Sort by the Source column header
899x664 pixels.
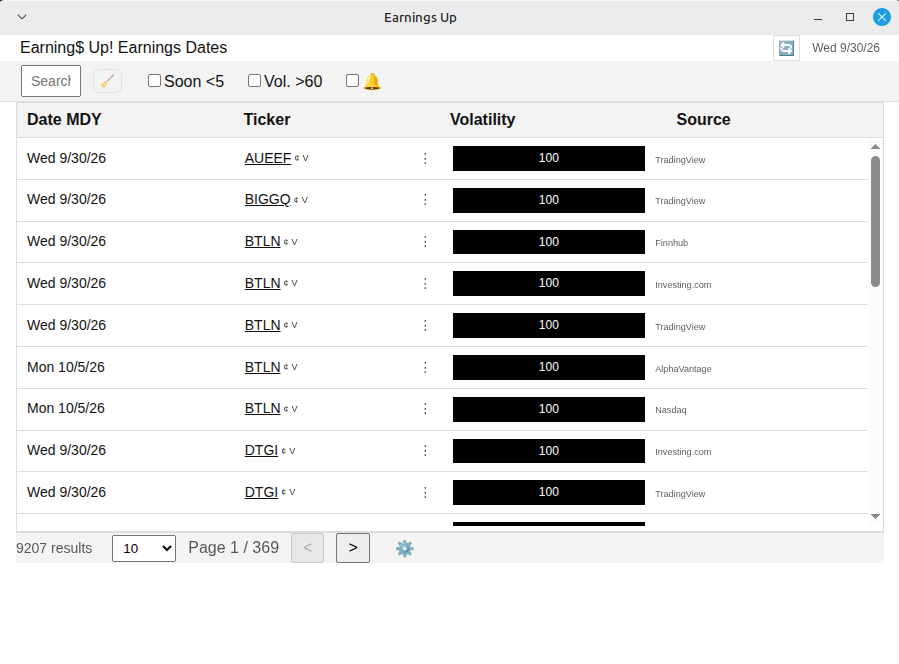[x=703, y=119]
